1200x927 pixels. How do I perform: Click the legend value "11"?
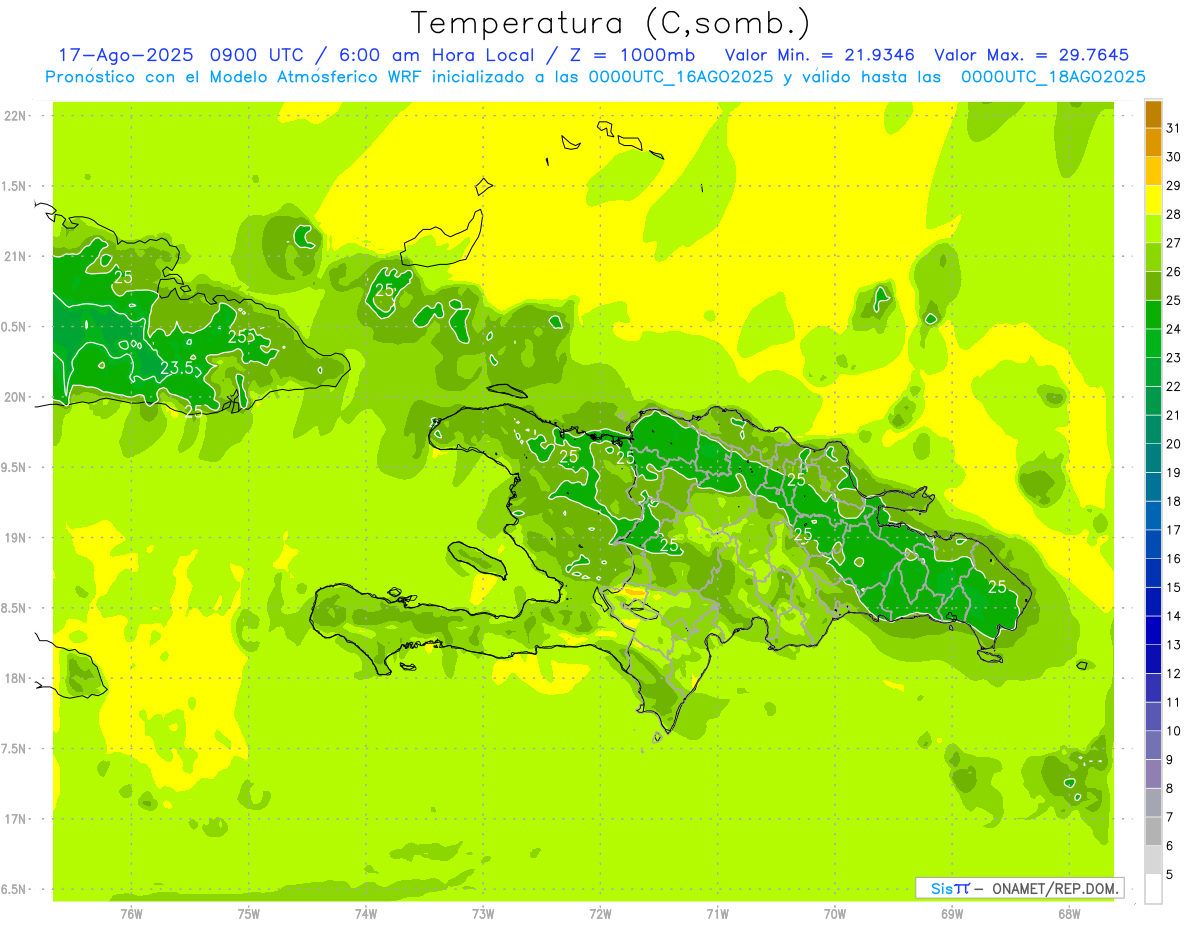[1174, 702]
